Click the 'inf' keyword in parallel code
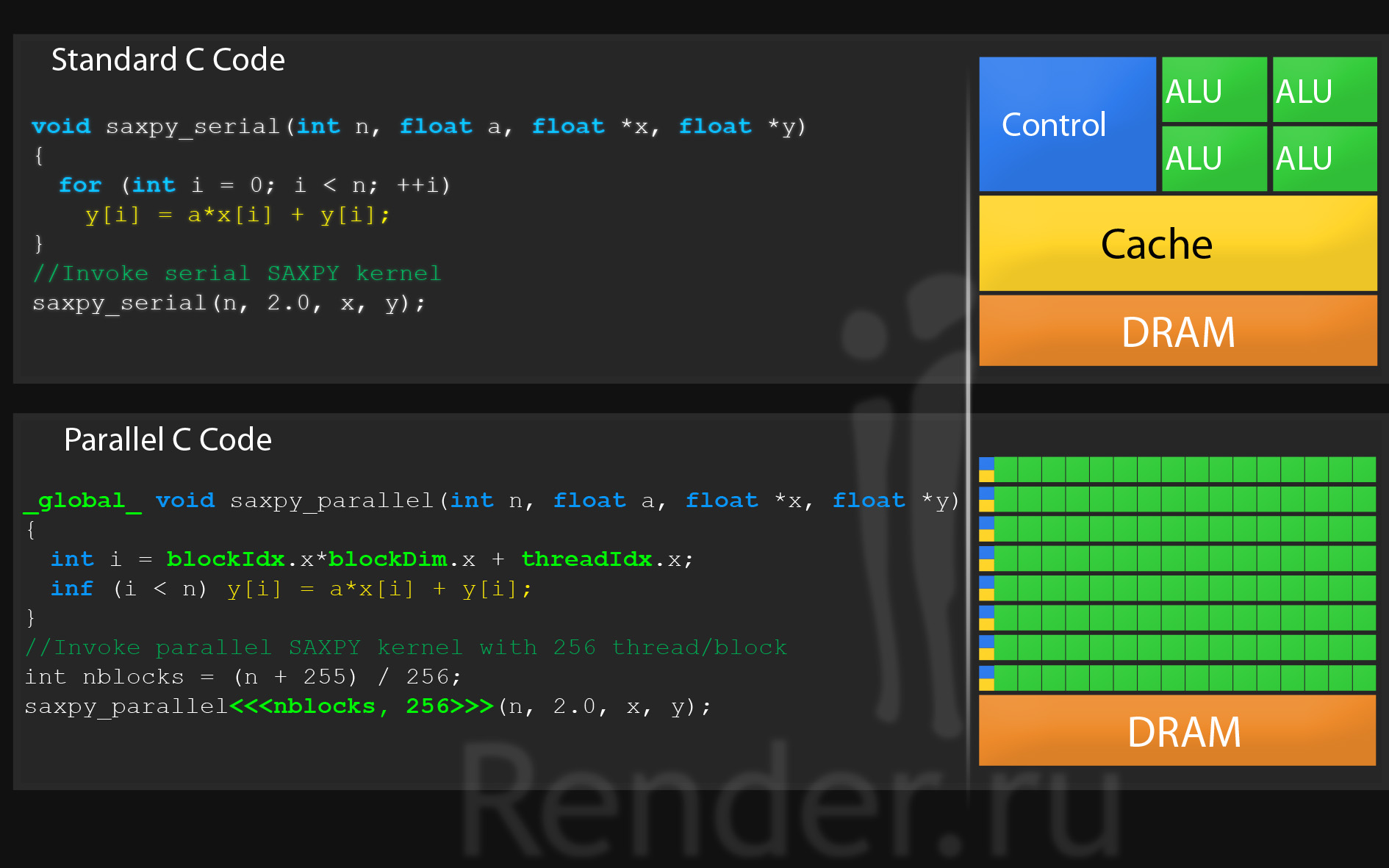This screenshot has width=1389, height=868. click(72, 589)
